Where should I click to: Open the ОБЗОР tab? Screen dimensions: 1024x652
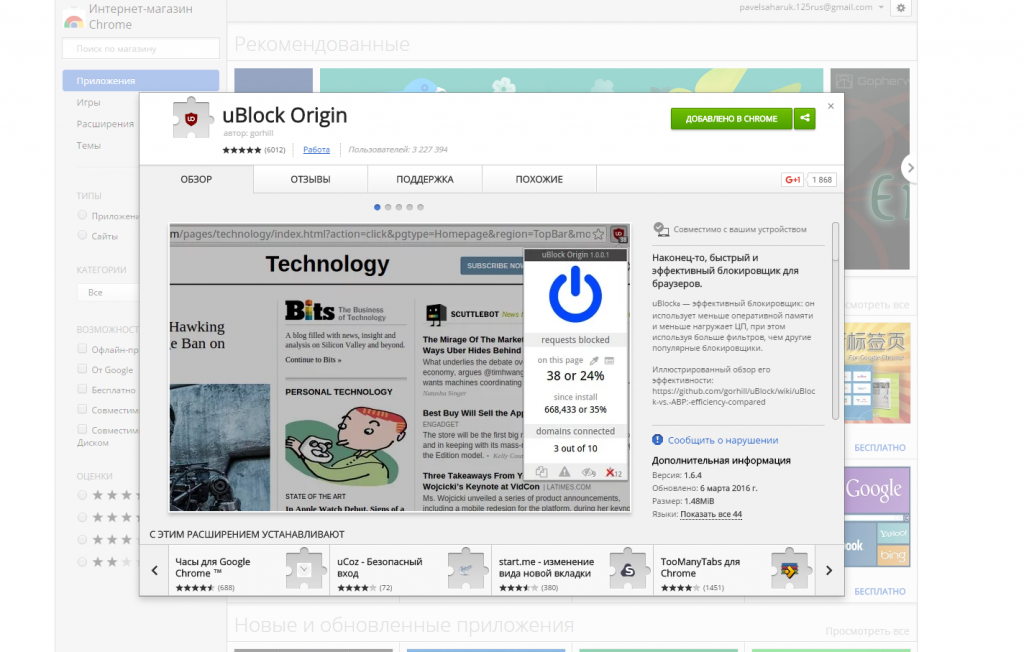197,179
